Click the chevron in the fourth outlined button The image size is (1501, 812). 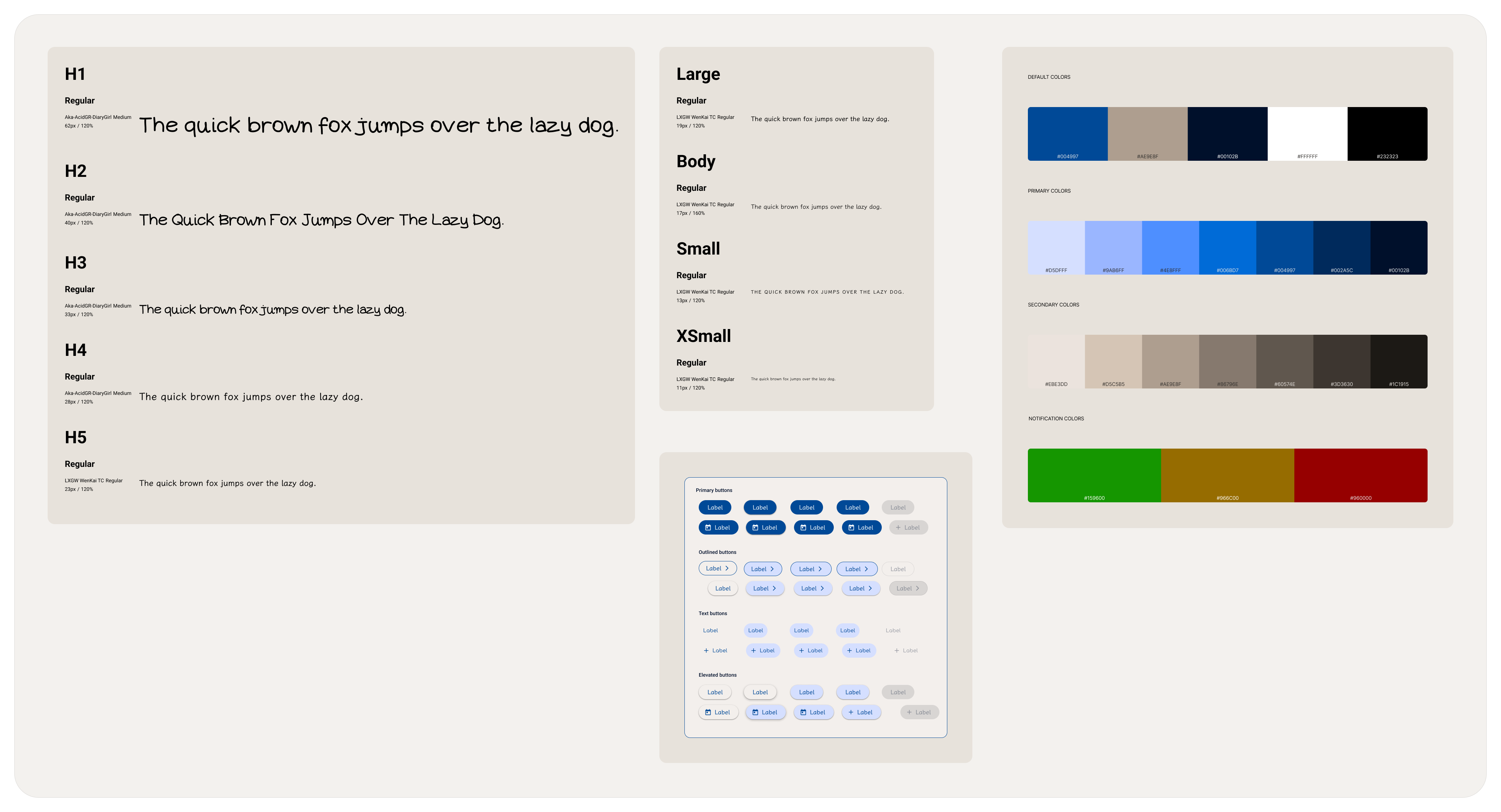(866, 569)
